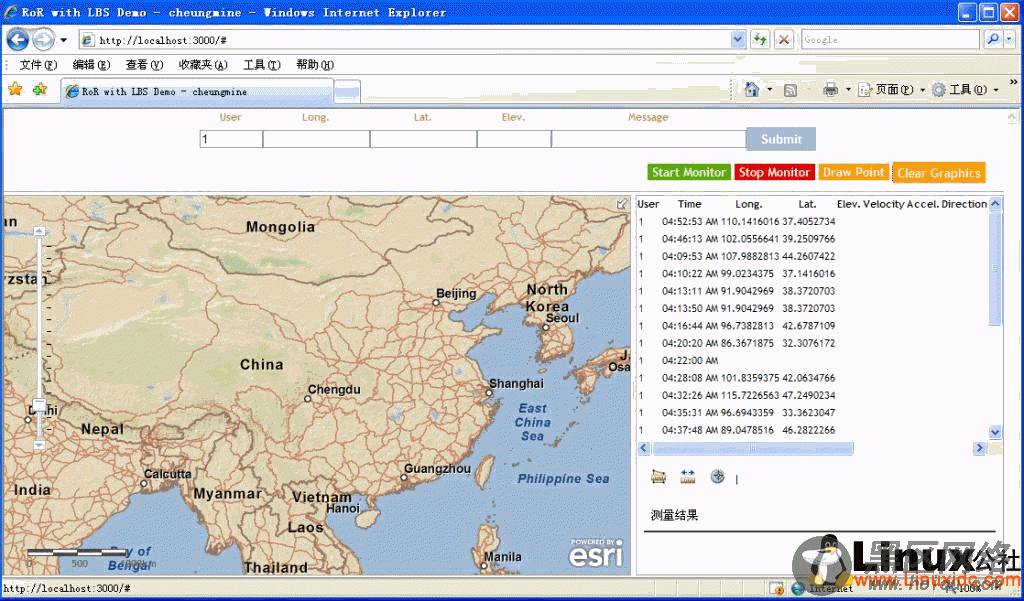Select the RoR with LBS Demo tab

pyautogui.click(x=197, y=91)
